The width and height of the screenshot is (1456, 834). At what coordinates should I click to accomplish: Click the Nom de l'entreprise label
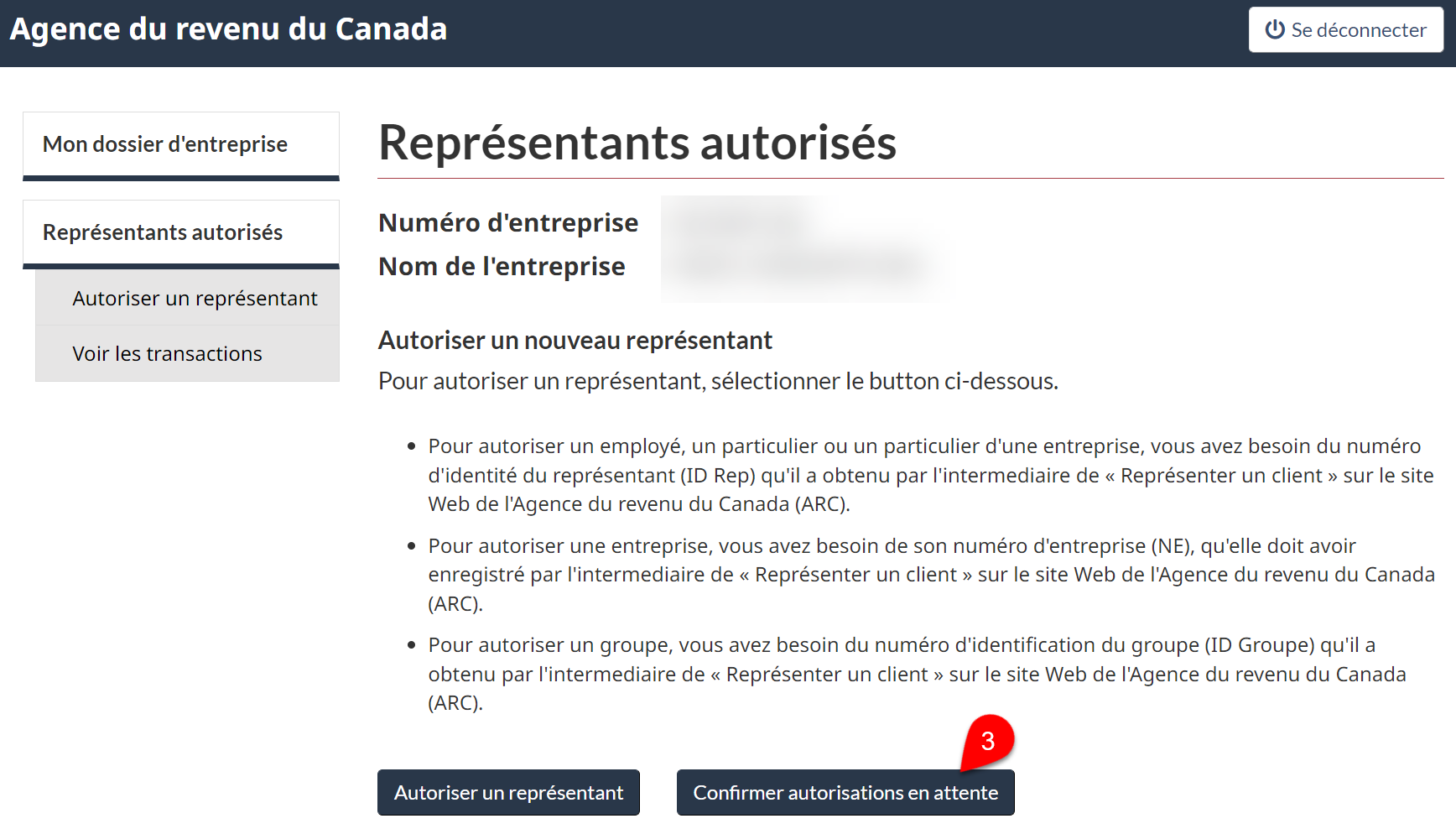(x=502, y=266)
